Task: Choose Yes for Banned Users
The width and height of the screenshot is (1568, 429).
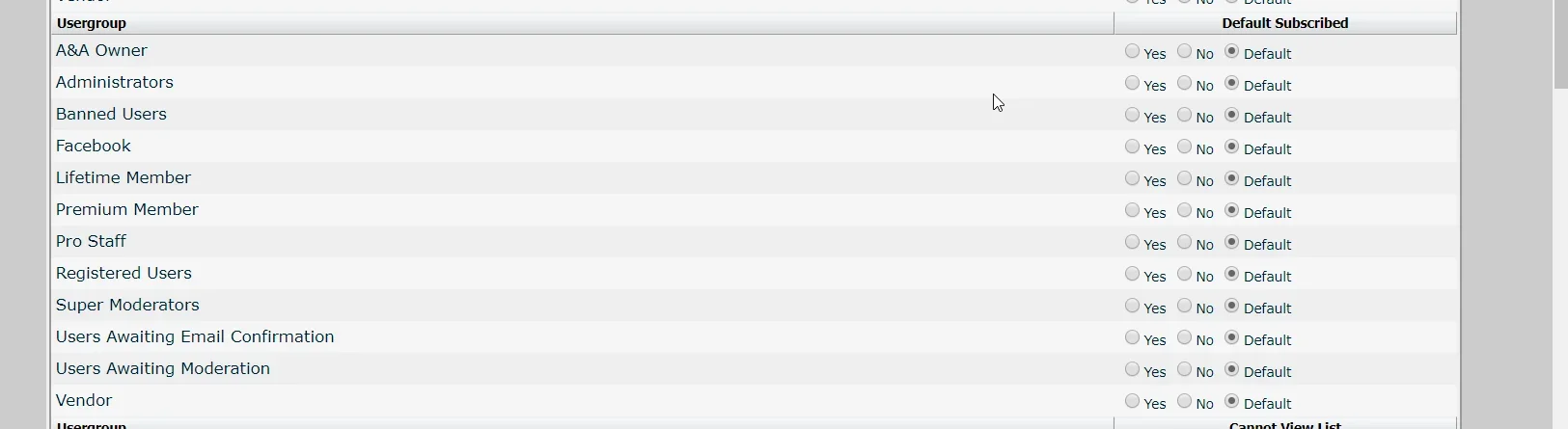Action: pyautogui.click(x=1133, y=115)
